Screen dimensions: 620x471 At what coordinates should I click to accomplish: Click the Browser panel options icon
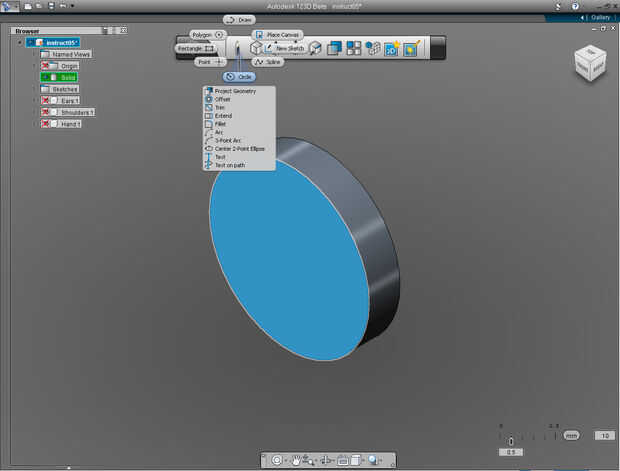pyautogui.click(x=105, y=30)
